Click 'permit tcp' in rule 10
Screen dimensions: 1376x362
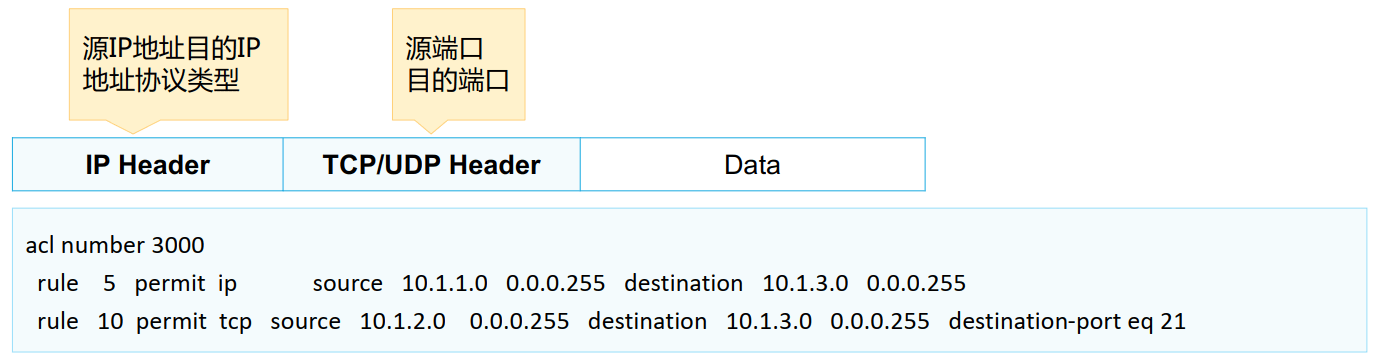tap(194, 322)
